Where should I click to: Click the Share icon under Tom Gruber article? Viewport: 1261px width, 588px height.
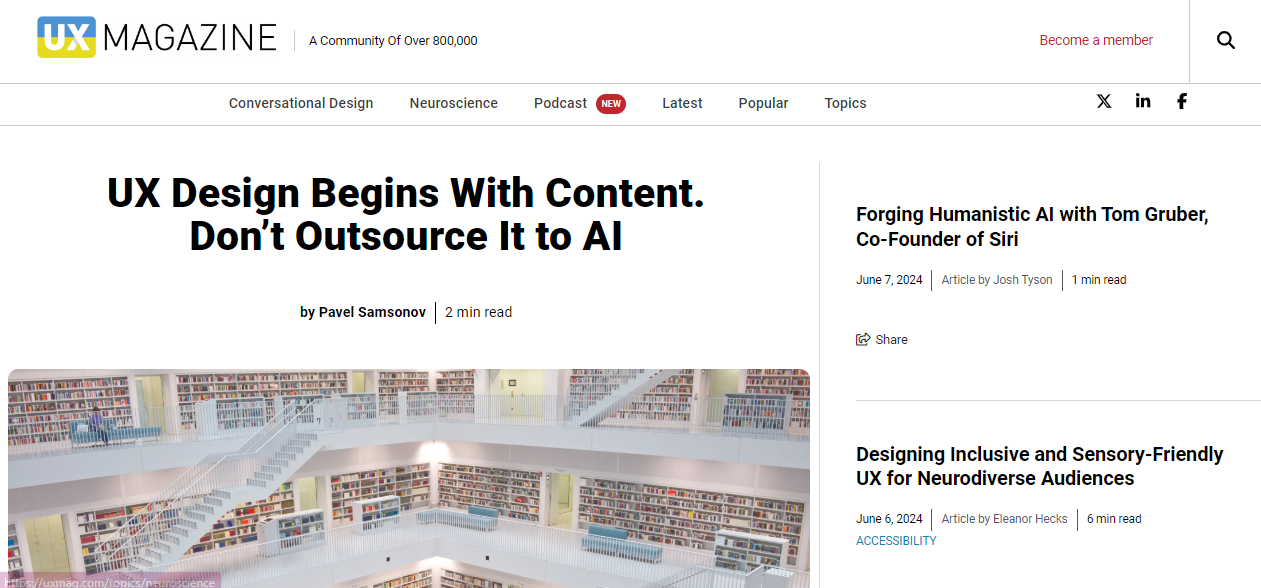(x=863, y=340)
